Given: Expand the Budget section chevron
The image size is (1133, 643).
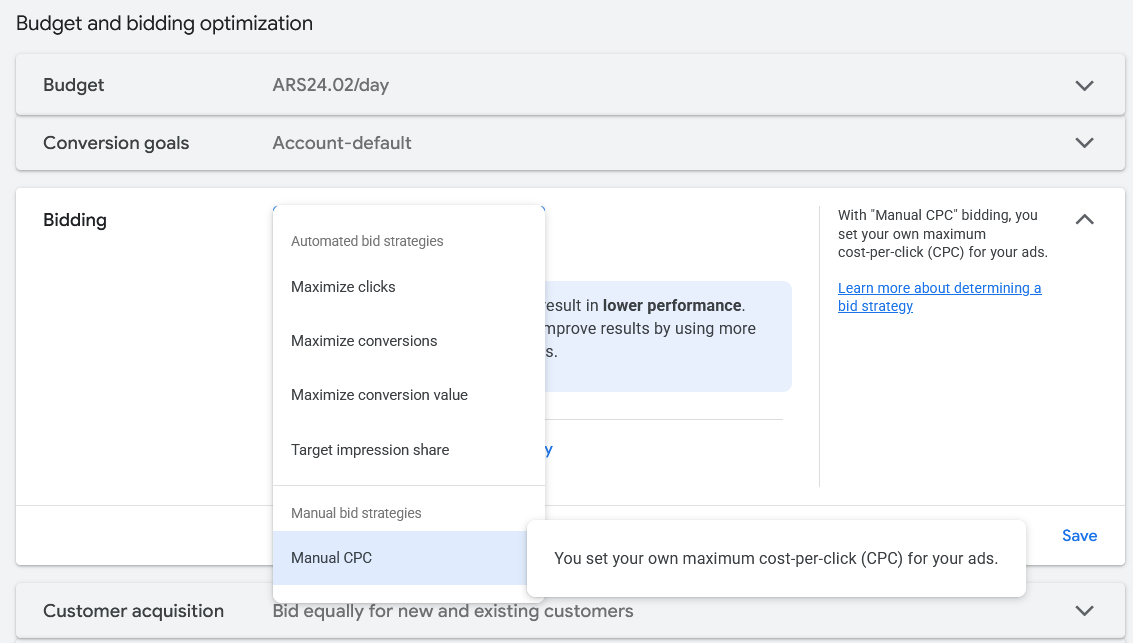Looking at the screenshot, I should (1084, 86).
